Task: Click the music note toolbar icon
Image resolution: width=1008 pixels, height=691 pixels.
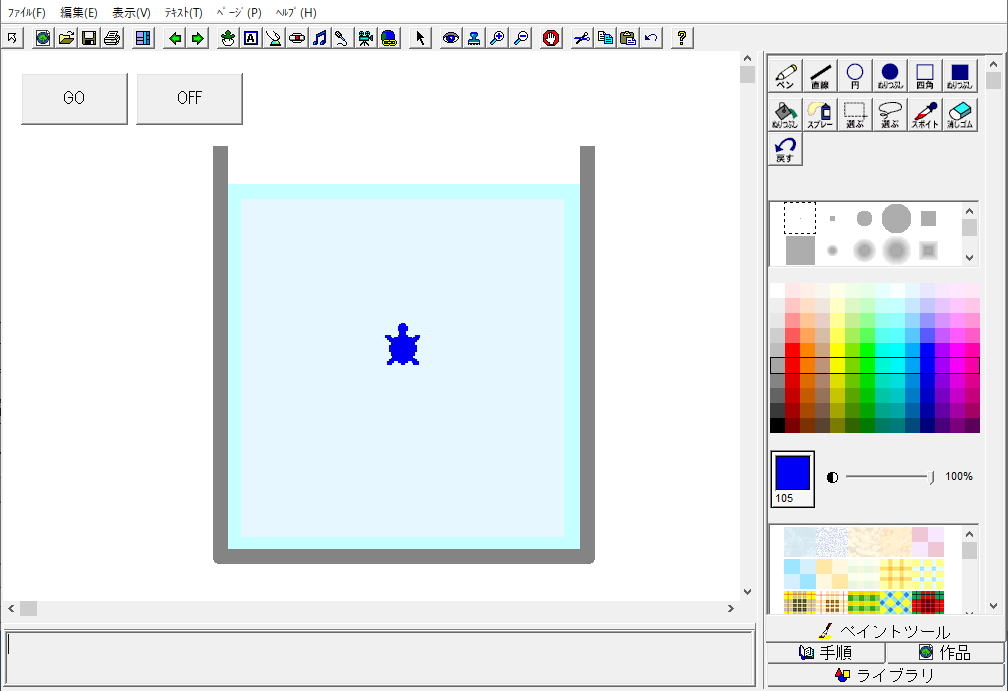Action: [x=319, y=38]
